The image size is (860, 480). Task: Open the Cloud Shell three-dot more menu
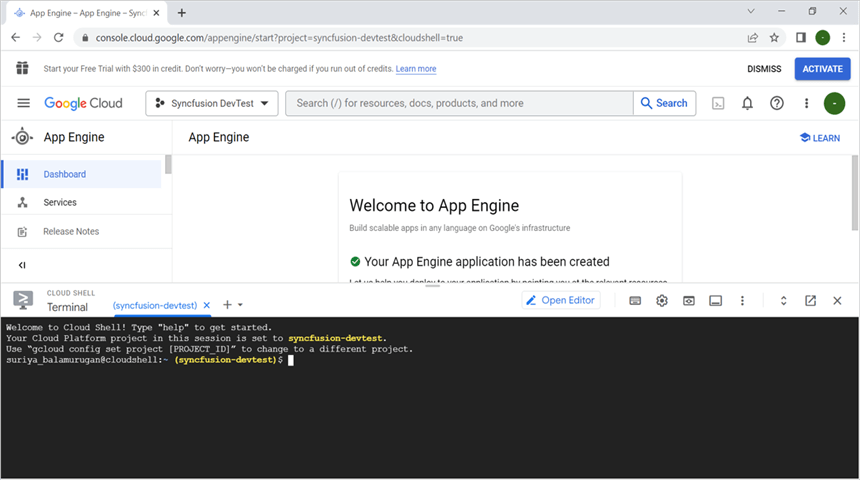(x=742, y=301)
